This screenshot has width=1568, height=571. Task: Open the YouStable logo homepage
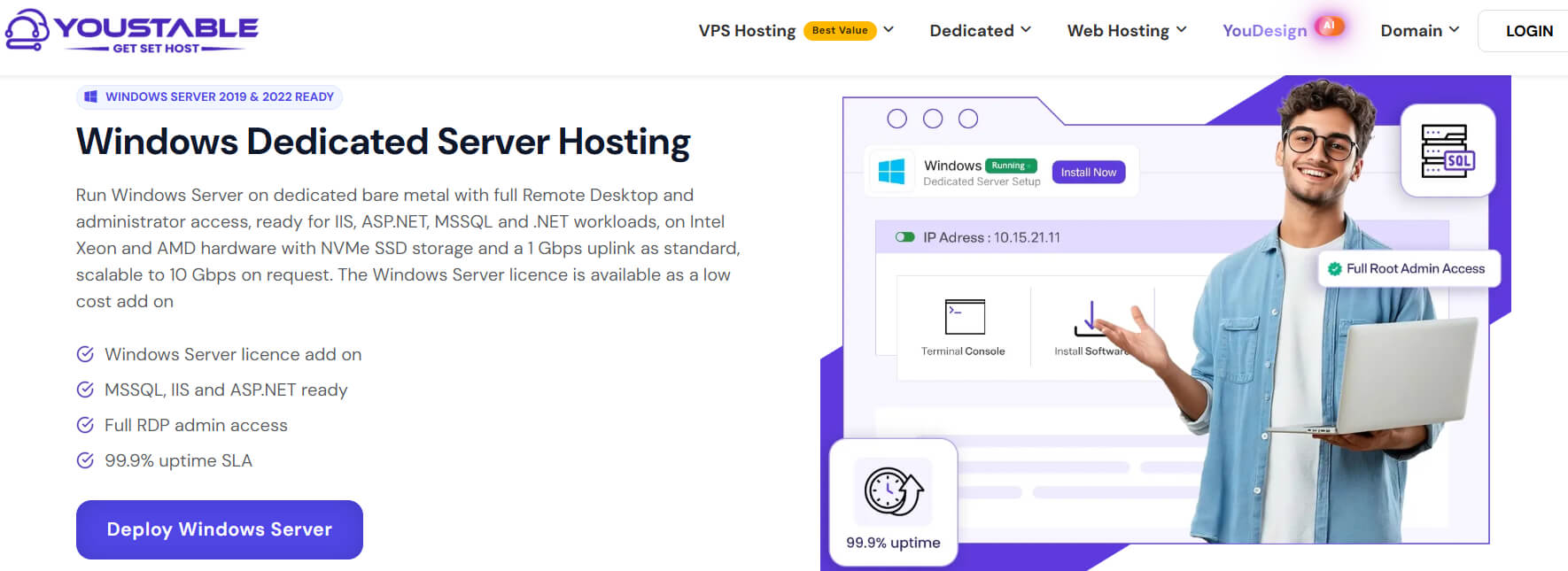132,31
